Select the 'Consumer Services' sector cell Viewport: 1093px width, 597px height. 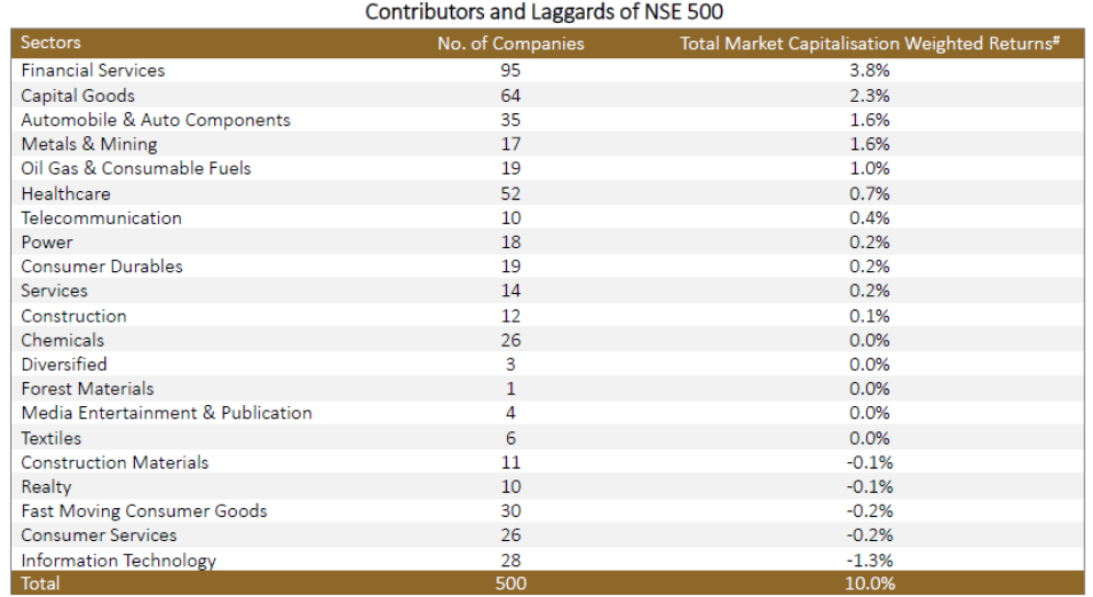tap(99, 536)
